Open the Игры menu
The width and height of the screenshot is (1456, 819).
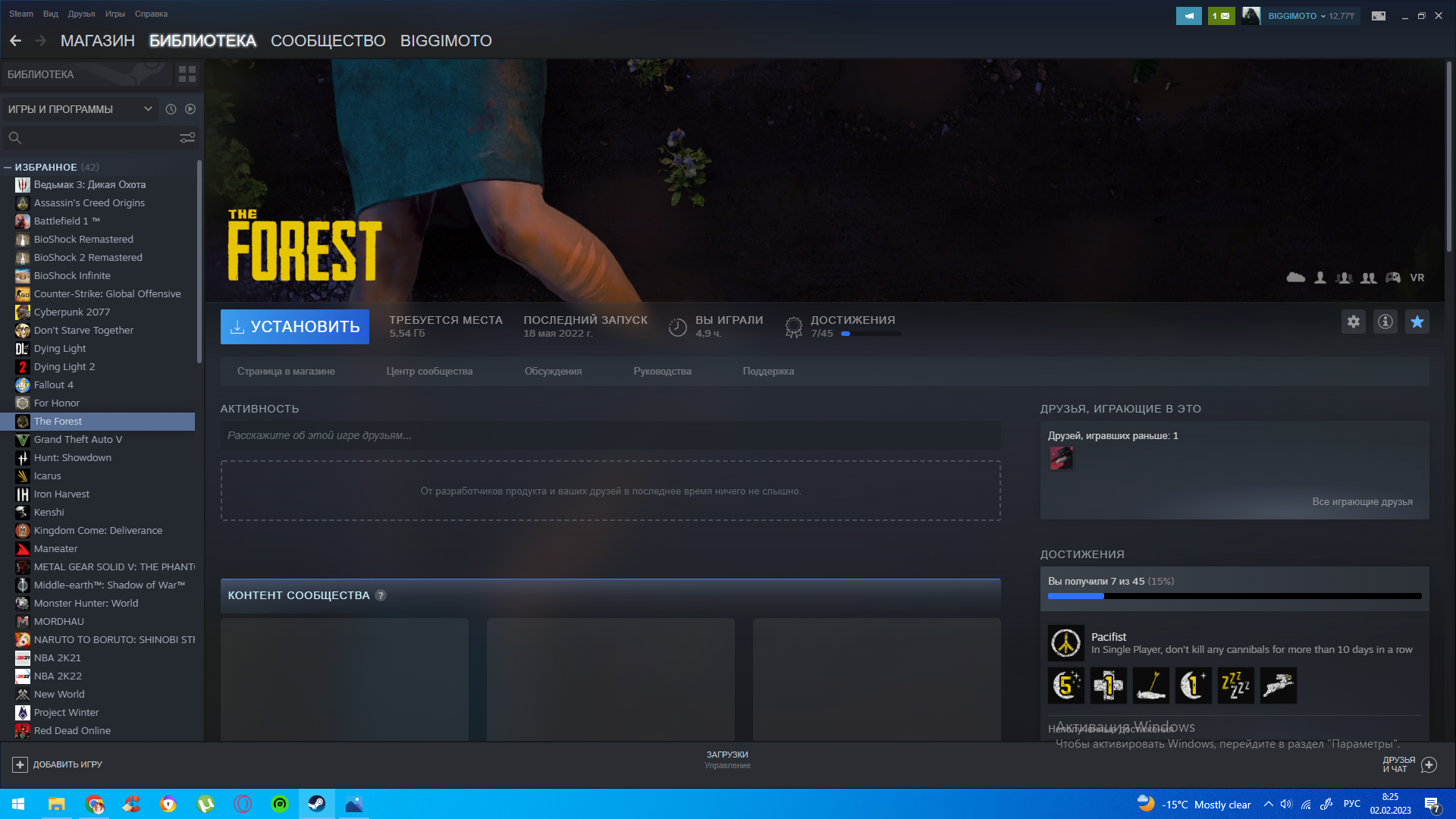pyautogui.click(x=115, y=14)
